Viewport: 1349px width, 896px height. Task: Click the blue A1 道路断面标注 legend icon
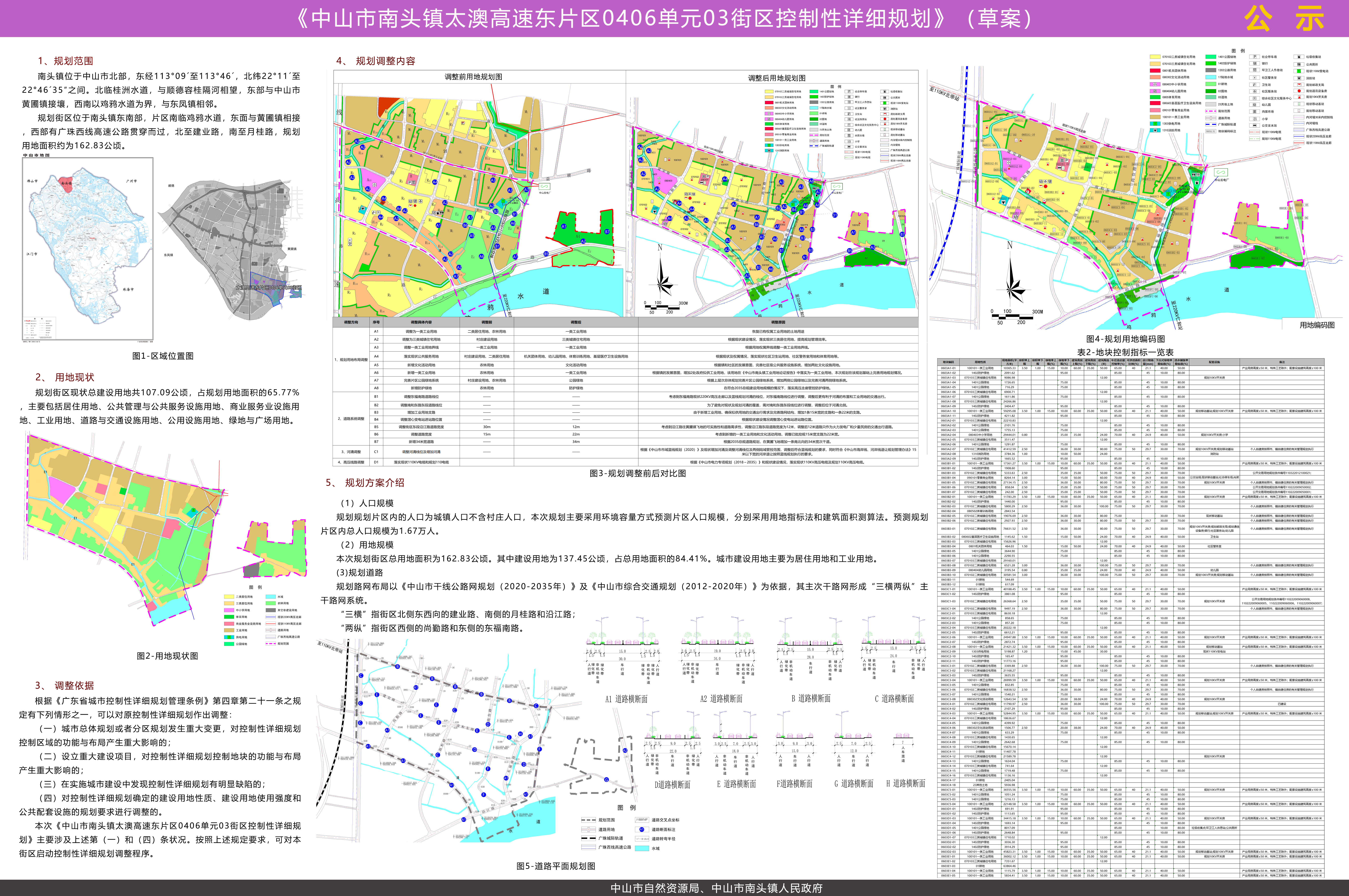pyautogui.click(x=642, y=830)
